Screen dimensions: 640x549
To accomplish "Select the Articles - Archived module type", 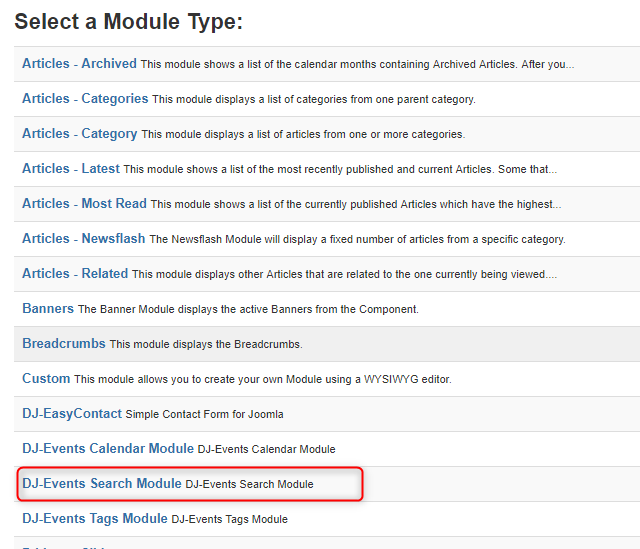I will click(x=79, y=64).
